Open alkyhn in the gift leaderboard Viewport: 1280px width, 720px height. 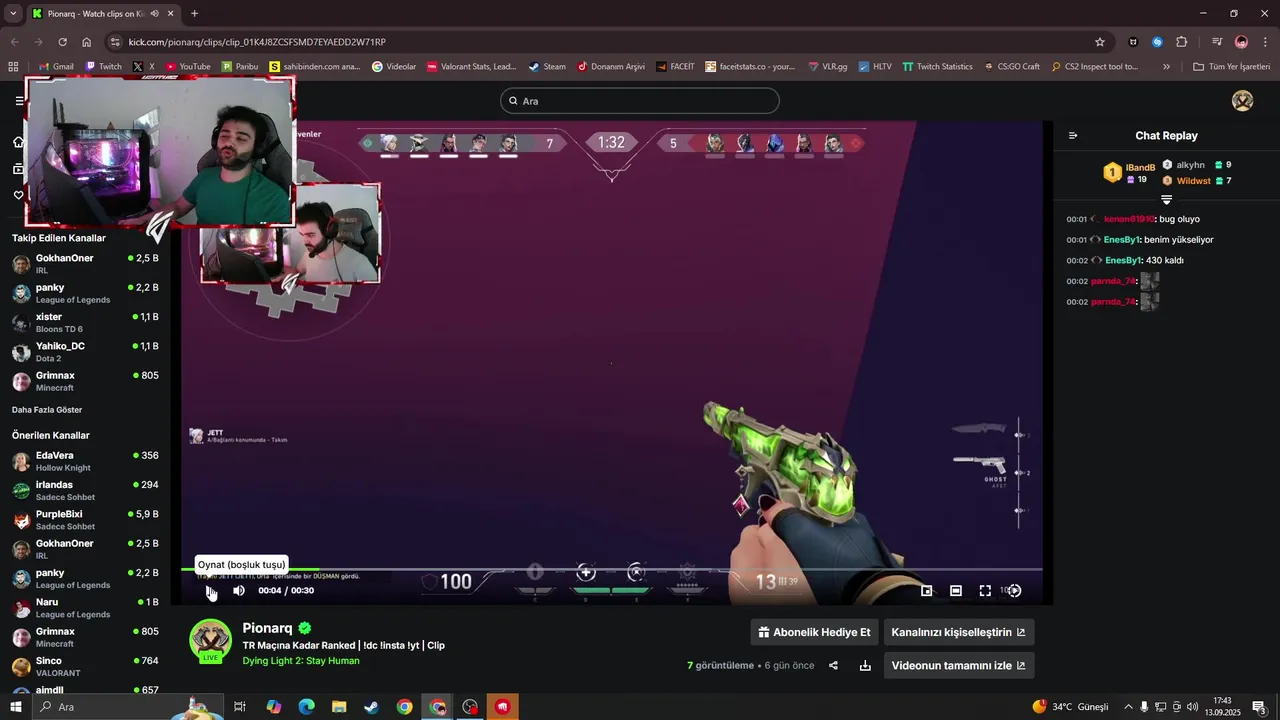pos(1190,165)
